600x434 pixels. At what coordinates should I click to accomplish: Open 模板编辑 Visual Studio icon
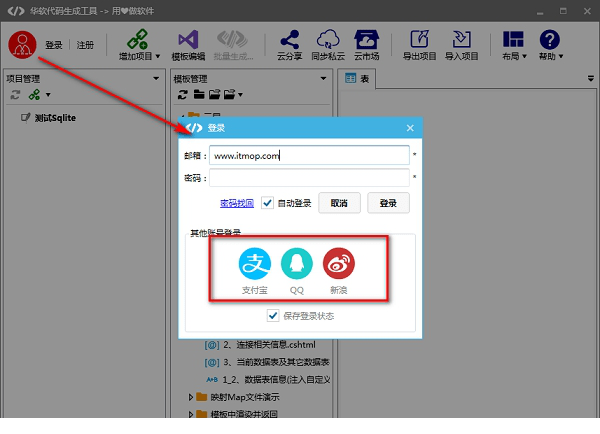tap(188, 39)
